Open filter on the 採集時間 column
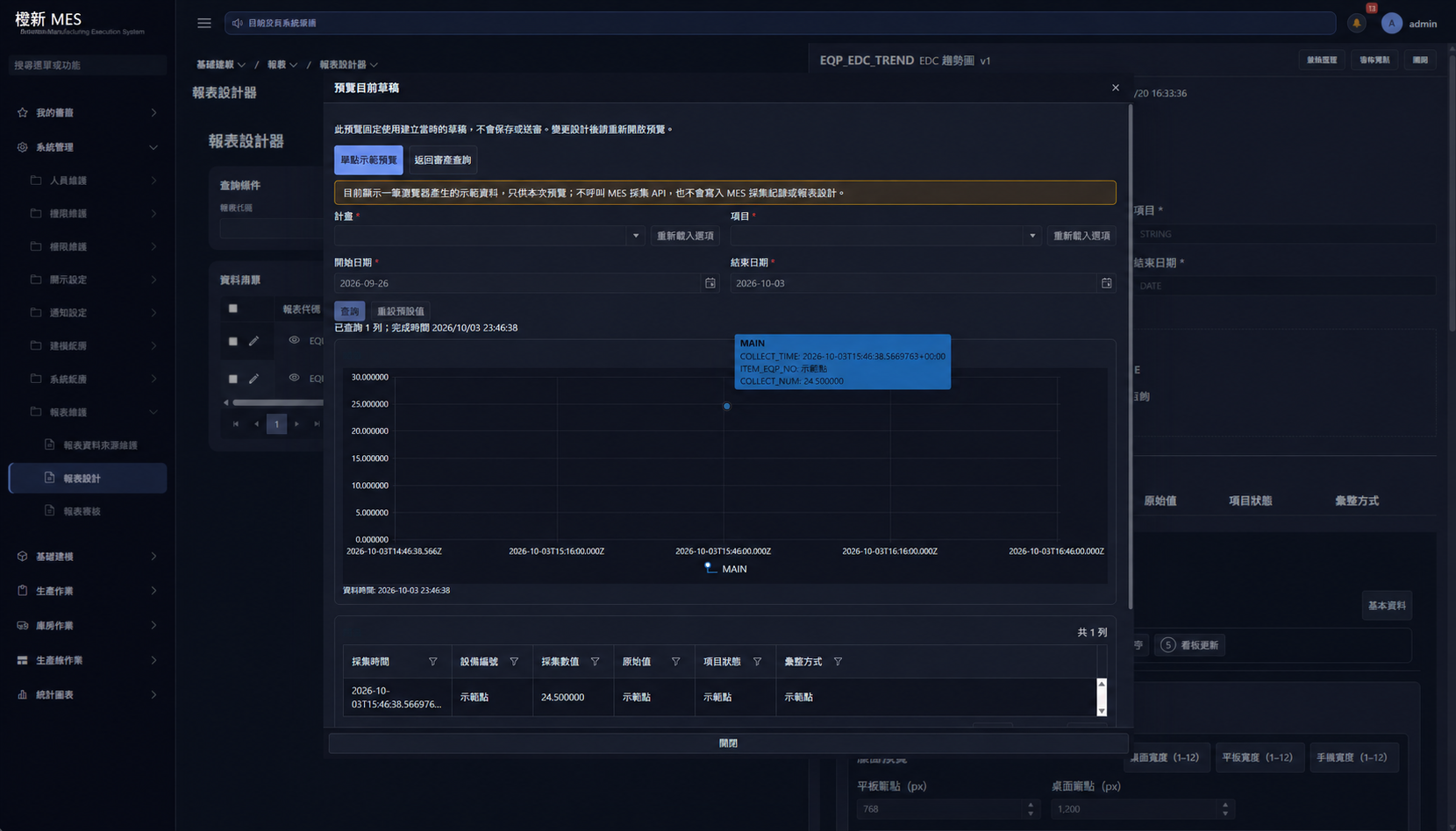The height and width of the screenshot is (831, 1456). (x=432, y=662)
